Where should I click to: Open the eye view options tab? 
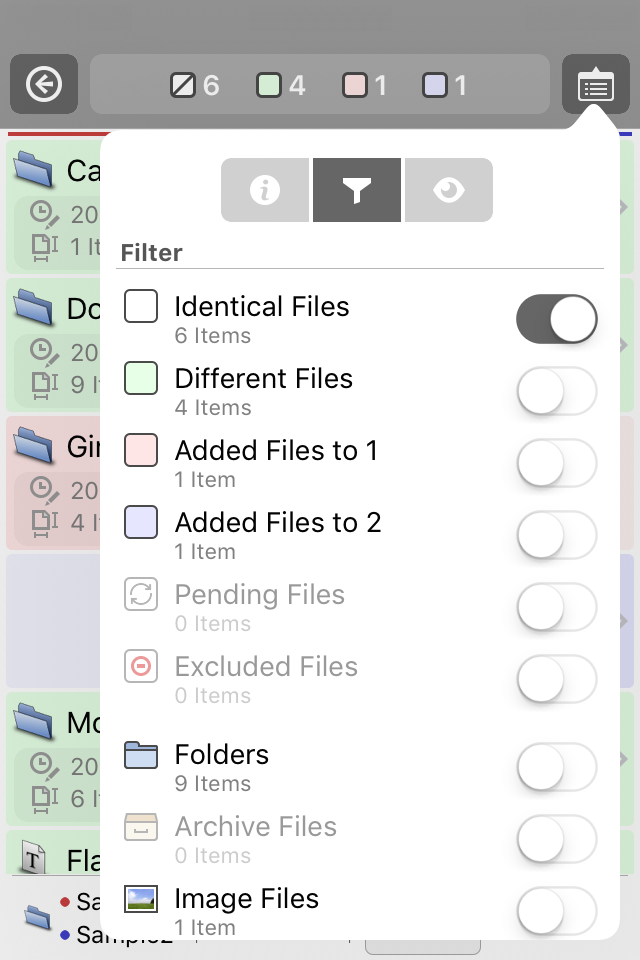(449, 190)
